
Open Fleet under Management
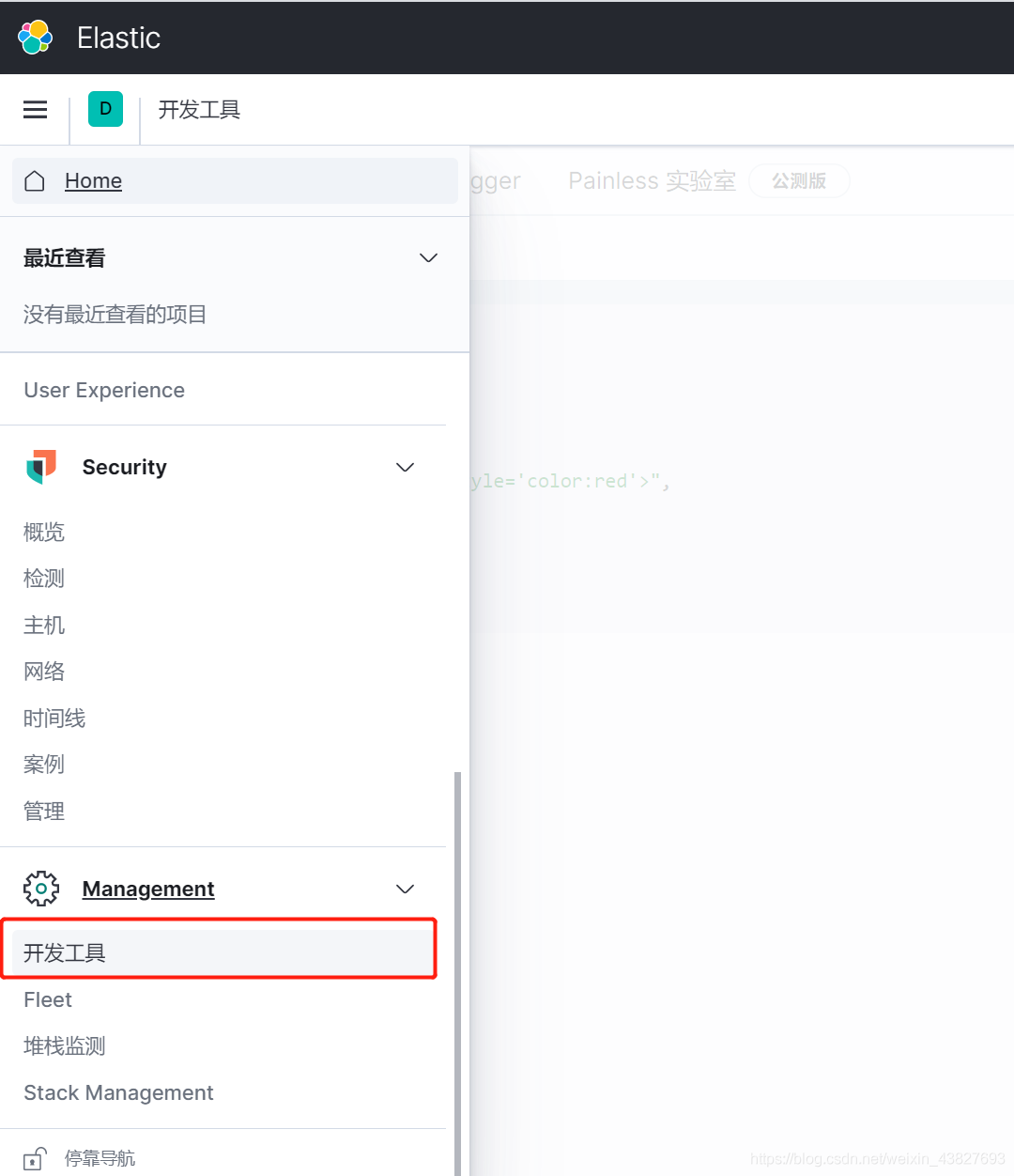click(48, 999)
